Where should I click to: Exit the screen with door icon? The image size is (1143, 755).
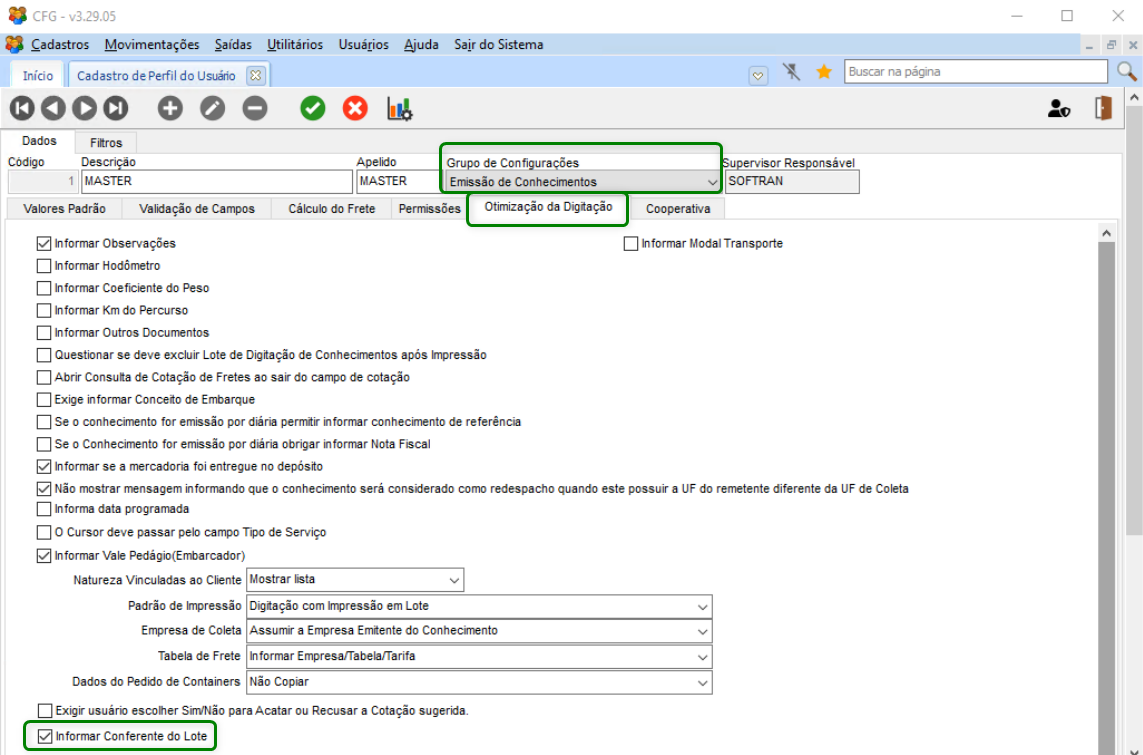tap(1103, 109)
